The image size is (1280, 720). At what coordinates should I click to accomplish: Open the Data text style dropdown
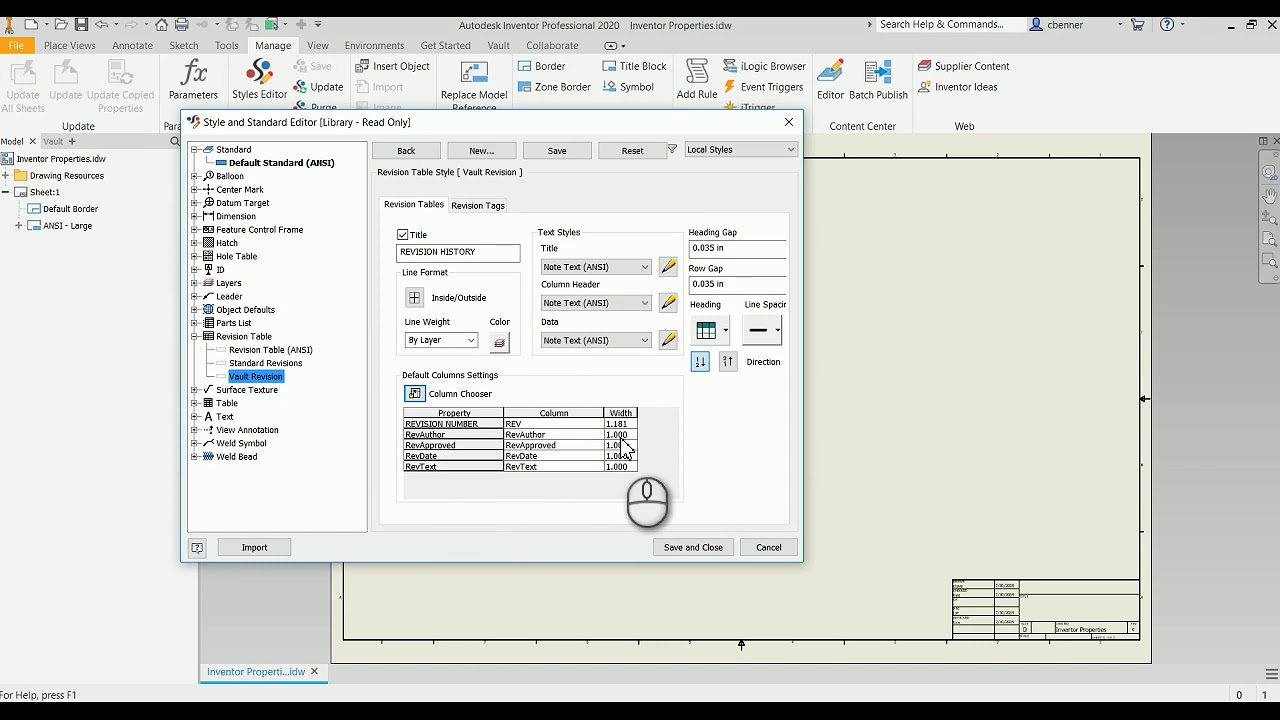(596, 340)
